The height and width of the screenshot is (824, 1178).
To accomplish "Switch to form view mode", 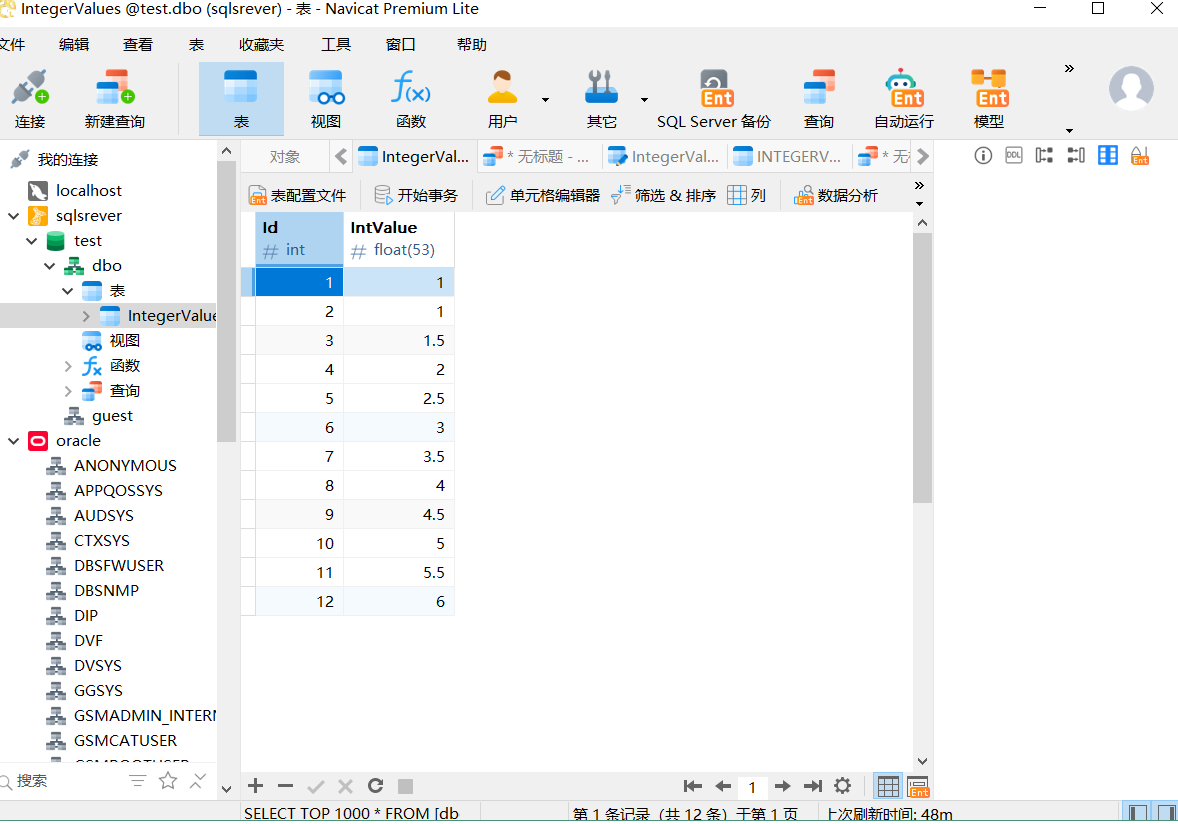I will click(918, 786).
